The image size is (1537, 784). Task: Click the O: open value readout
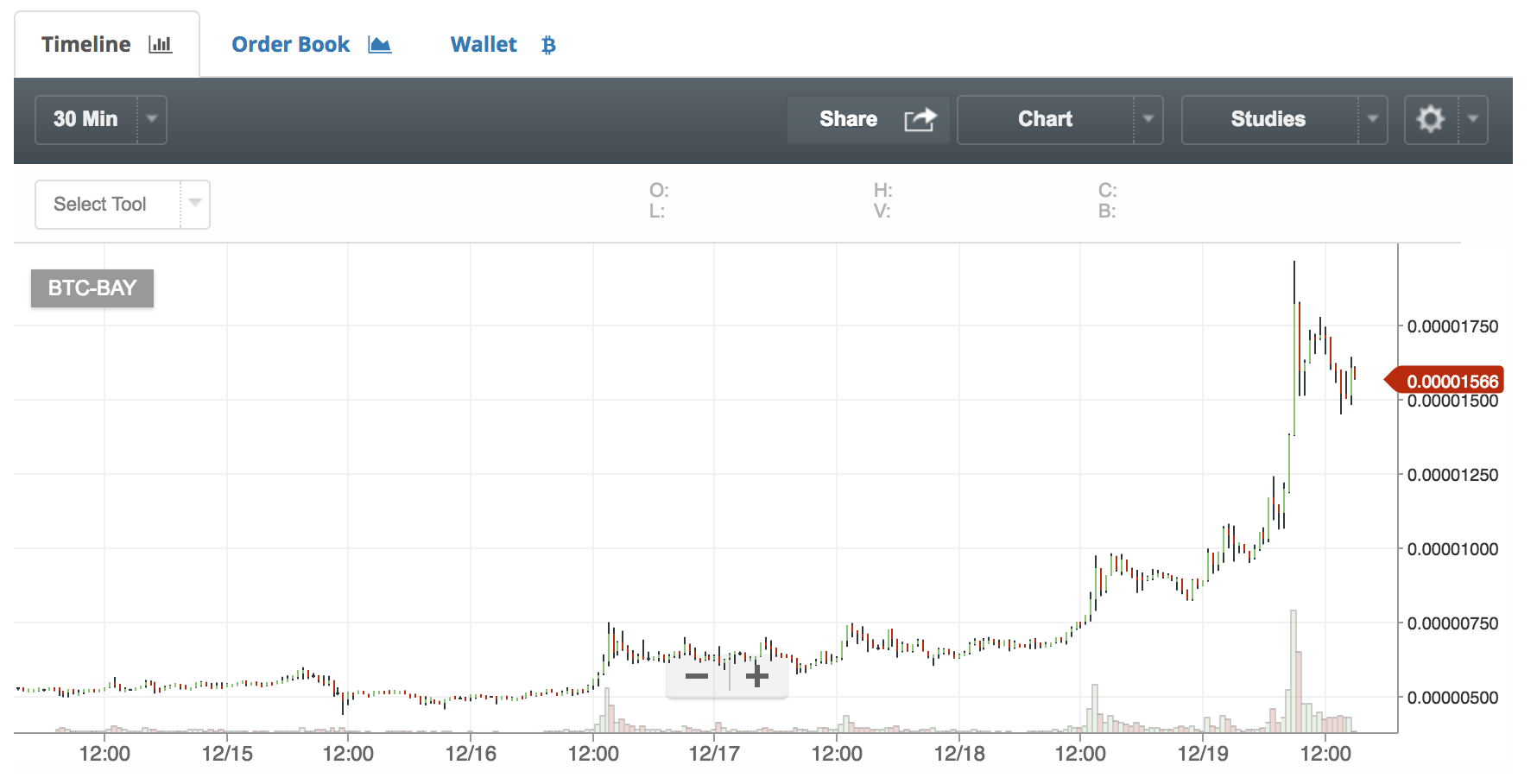point(659,190)
